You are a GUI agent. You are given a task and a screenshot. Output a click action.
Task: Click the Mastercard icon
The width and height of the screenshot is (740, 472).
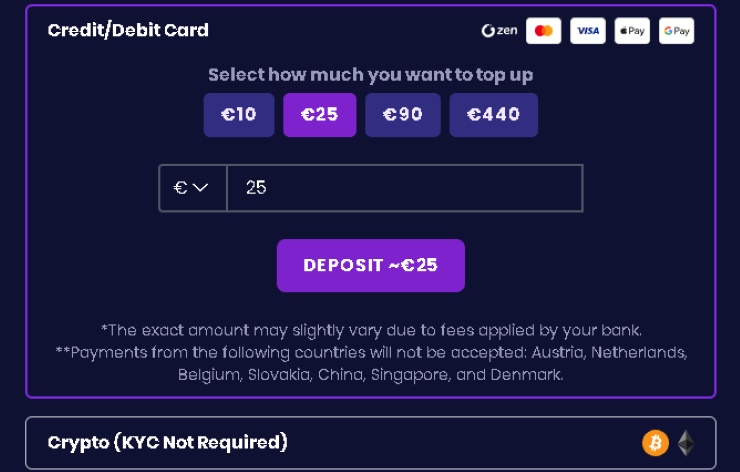(544, 31)
